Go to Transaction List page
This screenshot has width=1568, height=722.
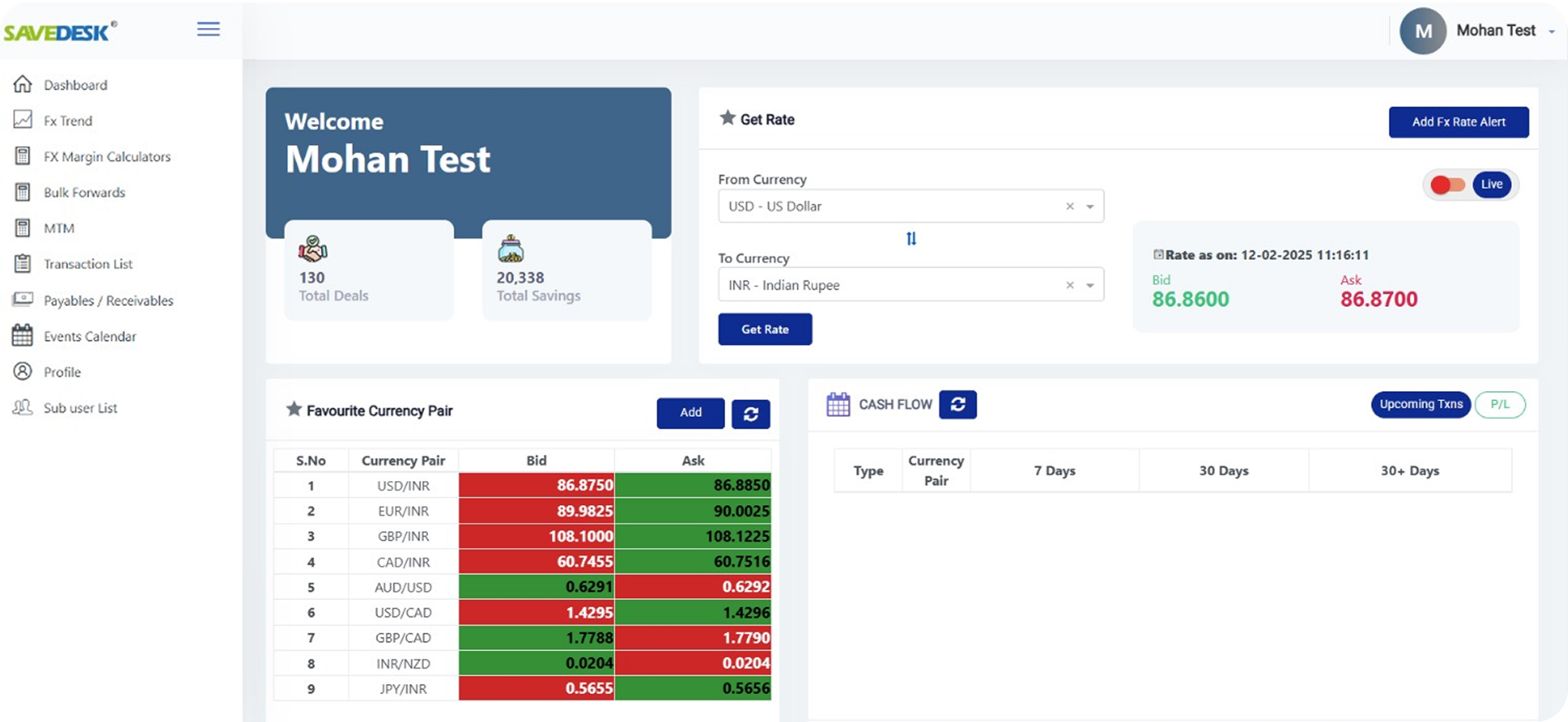click(87, 264)
